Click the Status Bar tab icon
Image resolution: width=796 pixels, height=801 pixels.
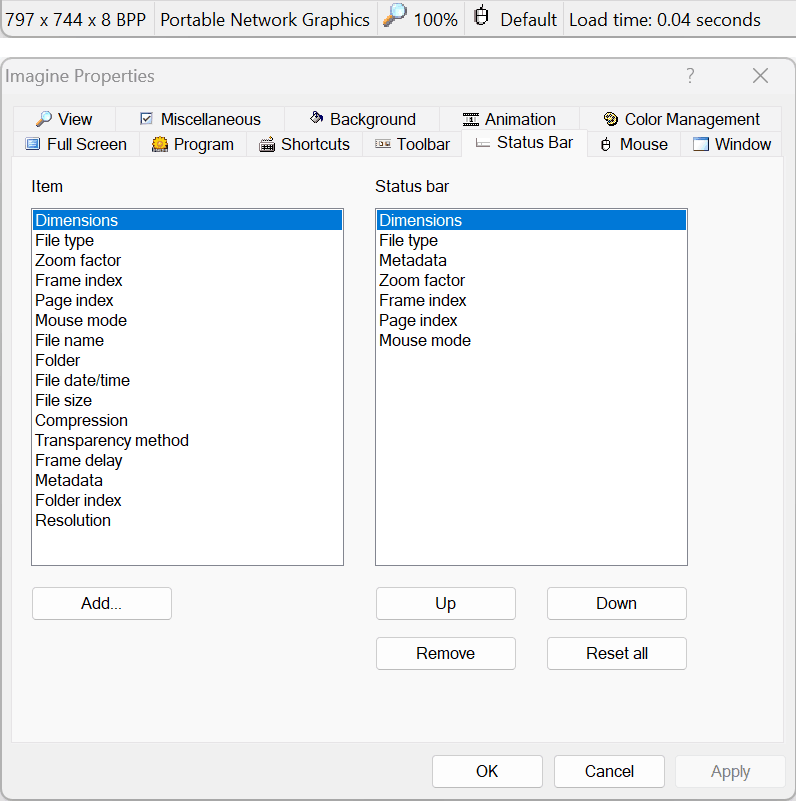(x=482, y=143)
